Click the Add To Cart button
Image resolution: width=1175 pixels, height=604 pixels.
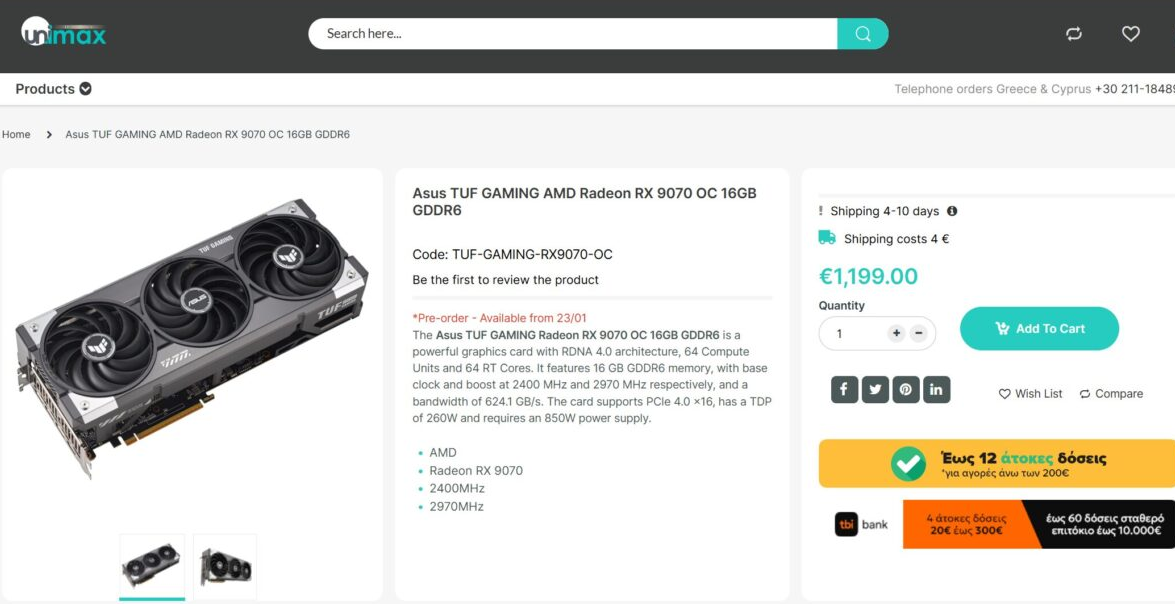point(1039,329)
